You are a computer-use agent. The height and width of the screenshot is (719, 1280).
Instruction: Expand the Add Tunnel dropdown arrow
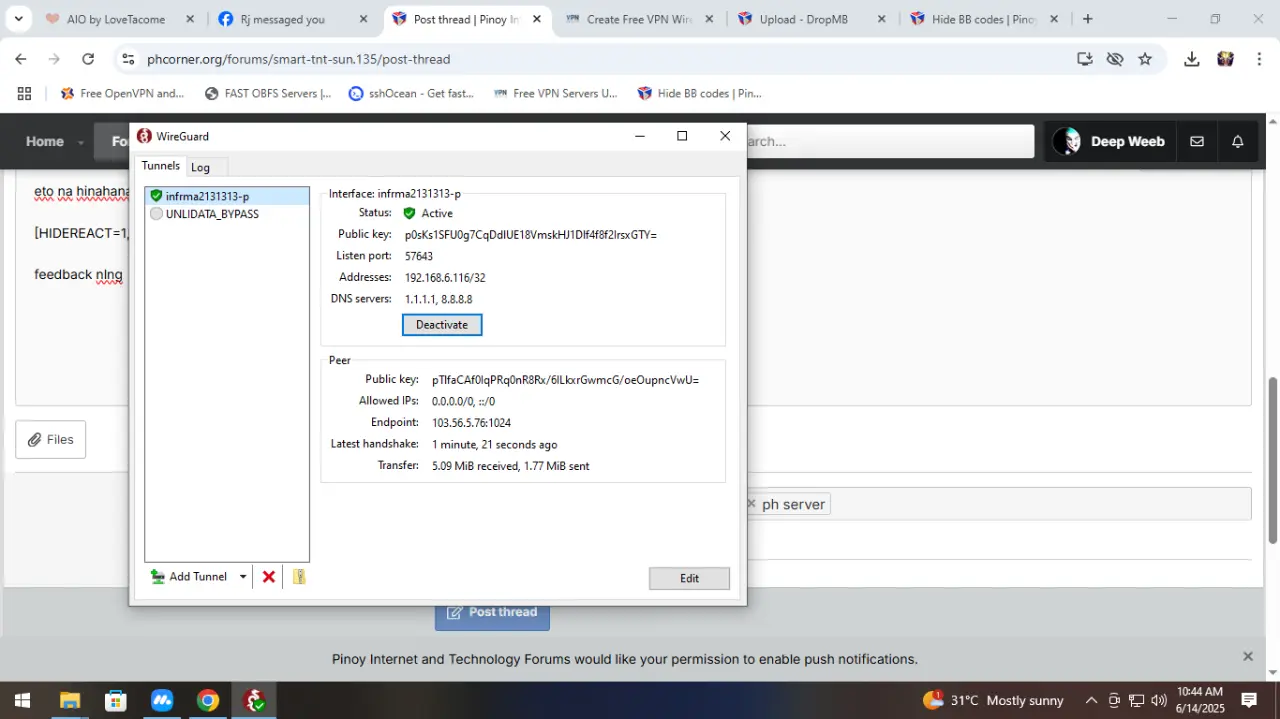[243, 577]
